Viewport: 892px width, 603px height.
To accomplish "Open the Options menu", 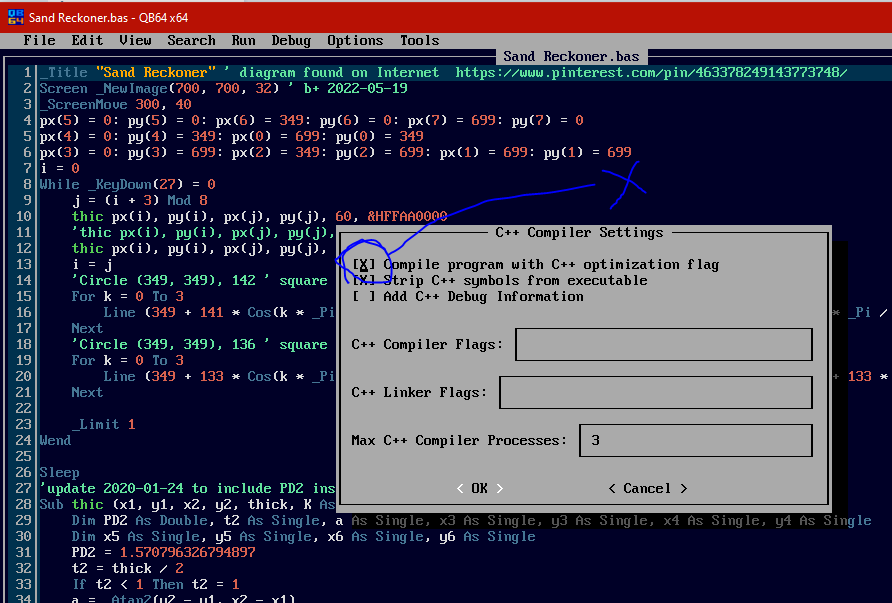I will 355,40.
